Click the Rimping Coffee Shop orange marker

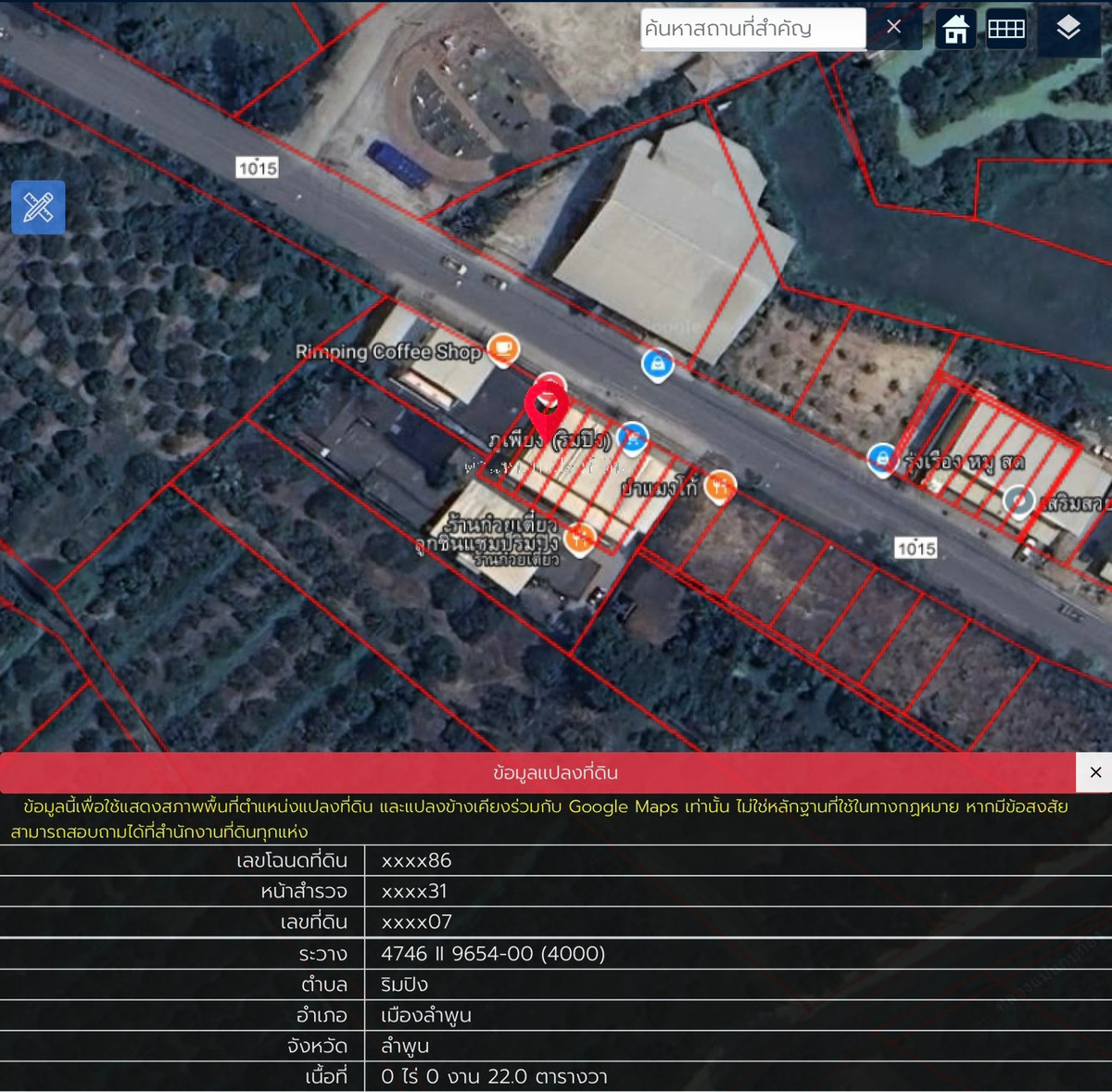click(x=503, y=349)
